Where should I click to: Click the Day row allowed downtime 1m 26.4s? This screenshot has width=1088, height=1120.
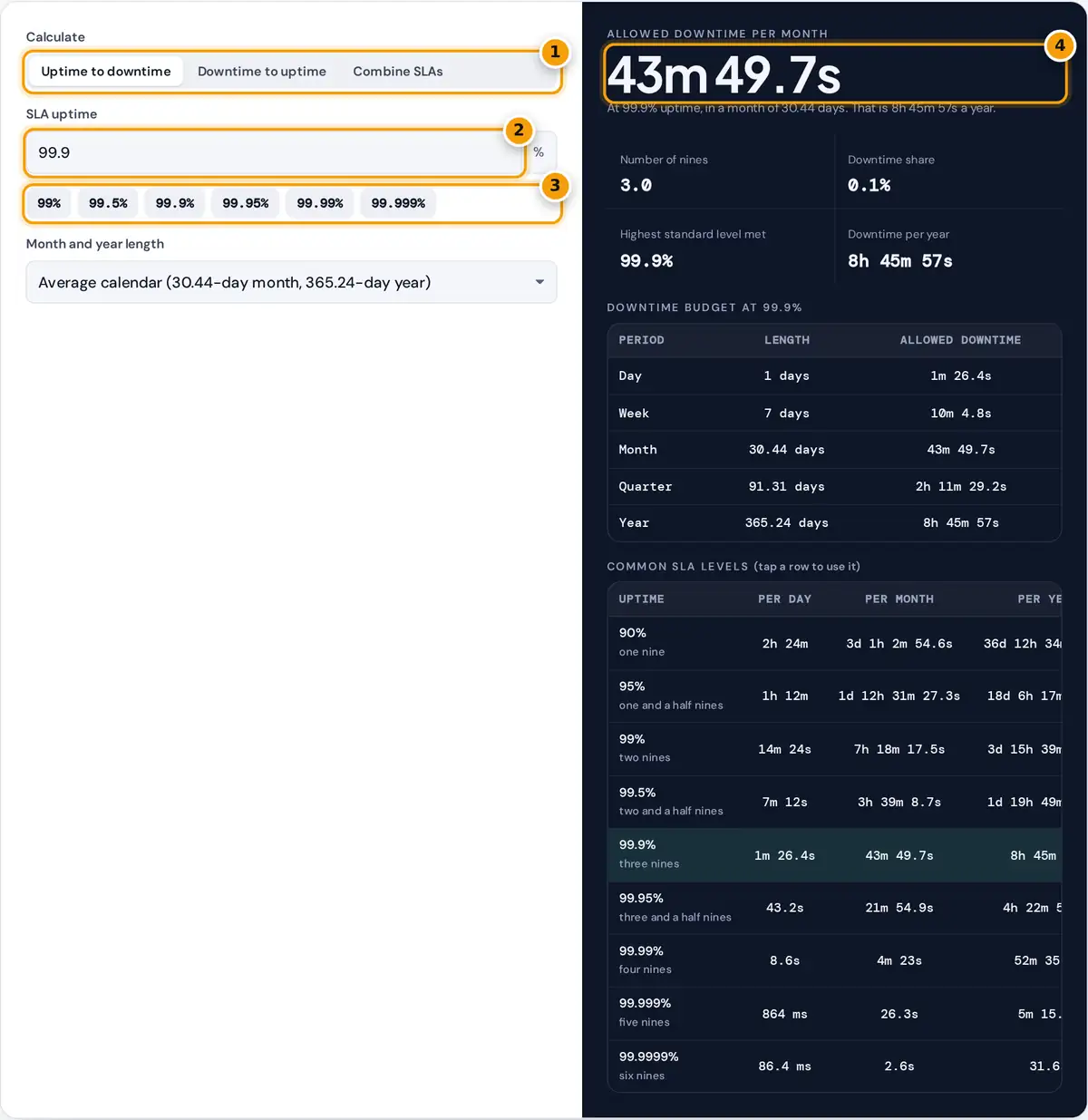(961, 375)
